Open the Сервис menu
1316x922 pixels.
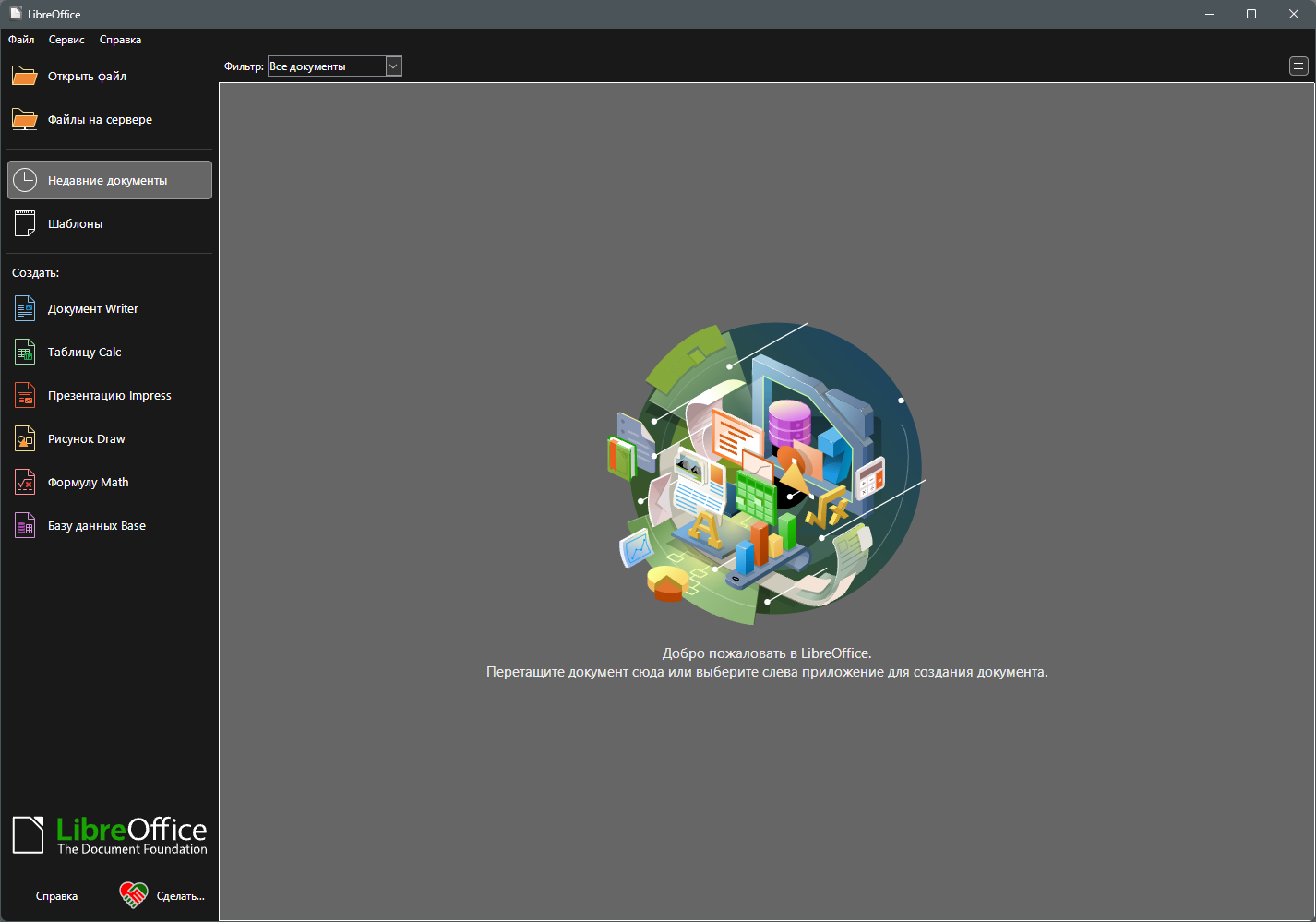click(66, 40)
